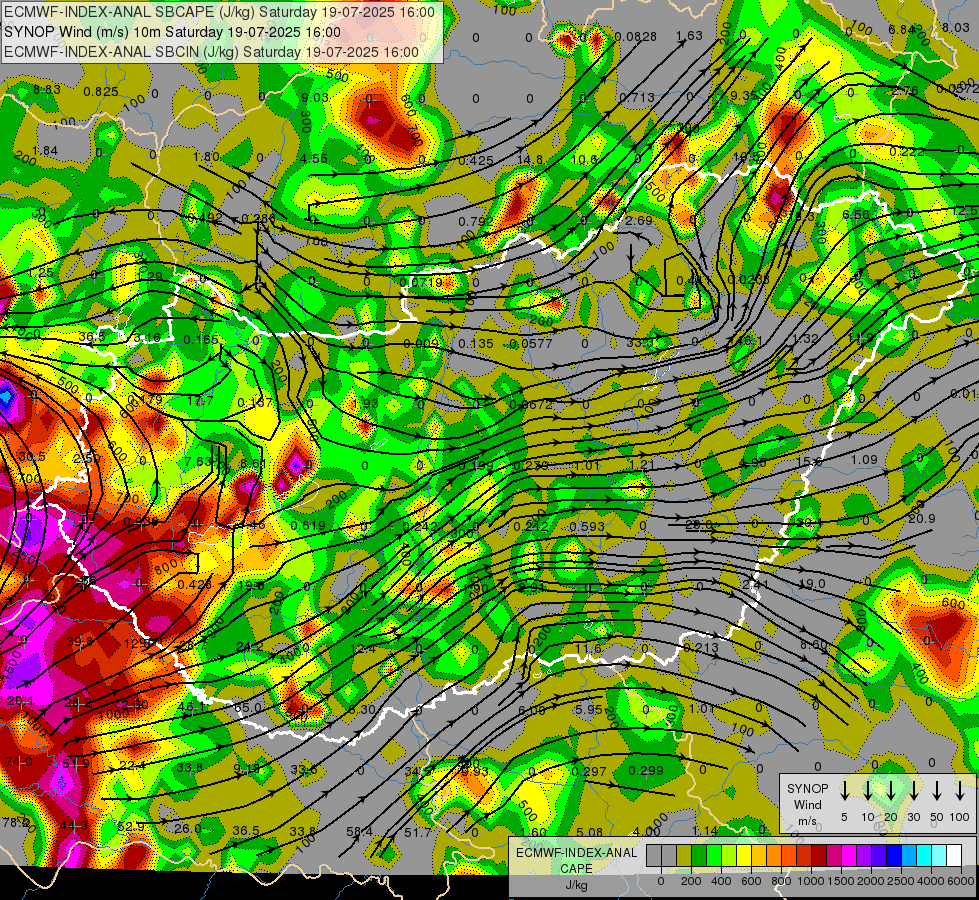Click the map value 5.95
The height and width of the screenshot is (900, 979).
click(589, 710)
